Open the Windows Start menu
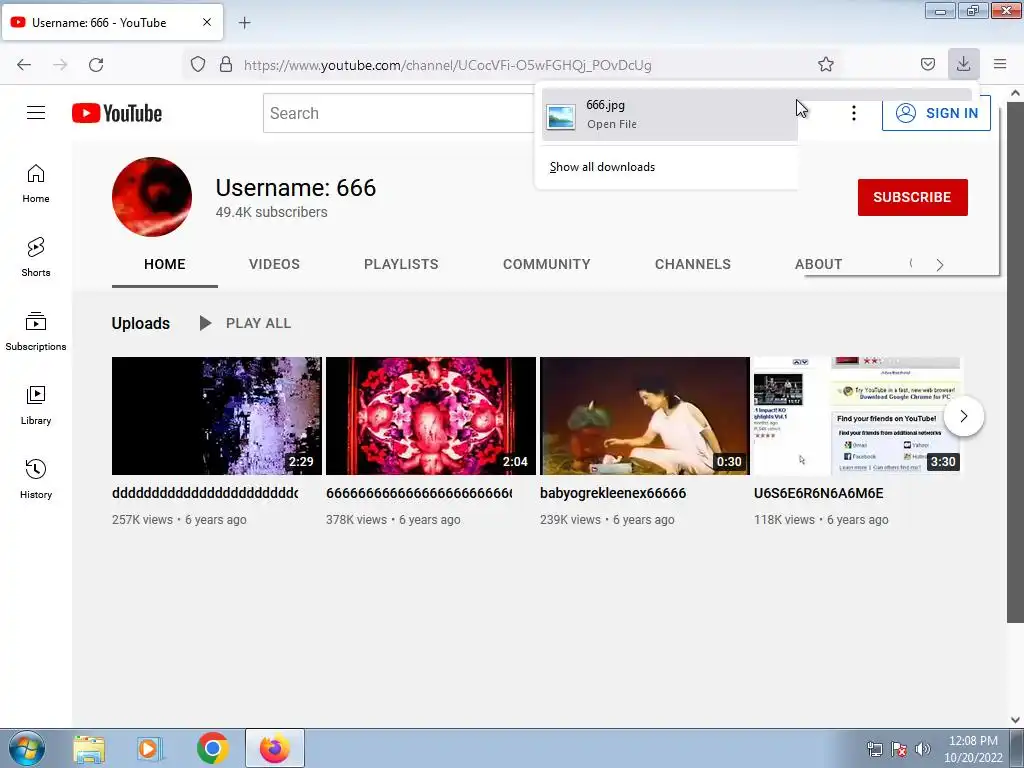Image resolution: width=1024 pixels, height=768 pixels. click(27, 748)
